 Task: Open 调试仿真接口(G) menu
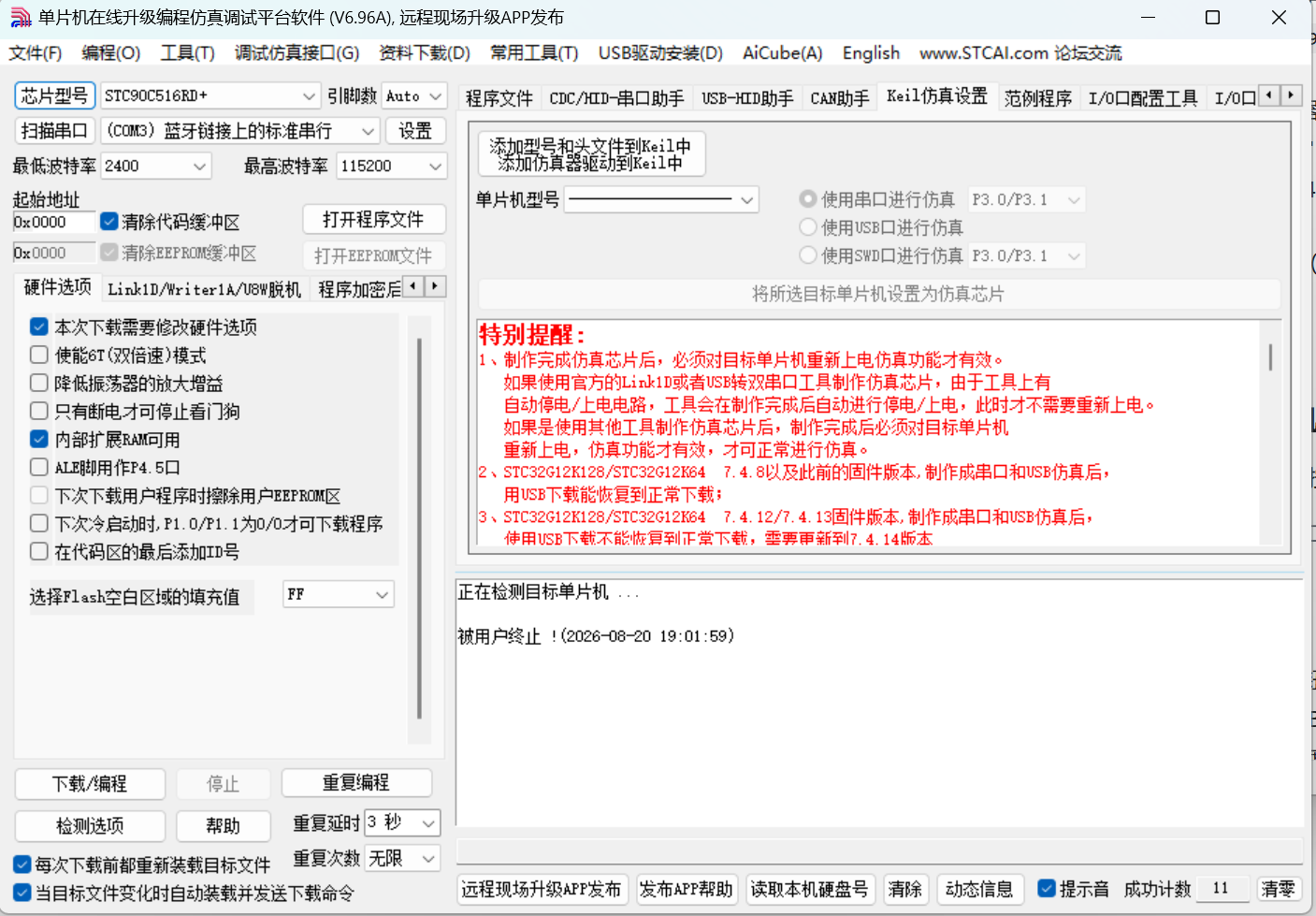297,53
